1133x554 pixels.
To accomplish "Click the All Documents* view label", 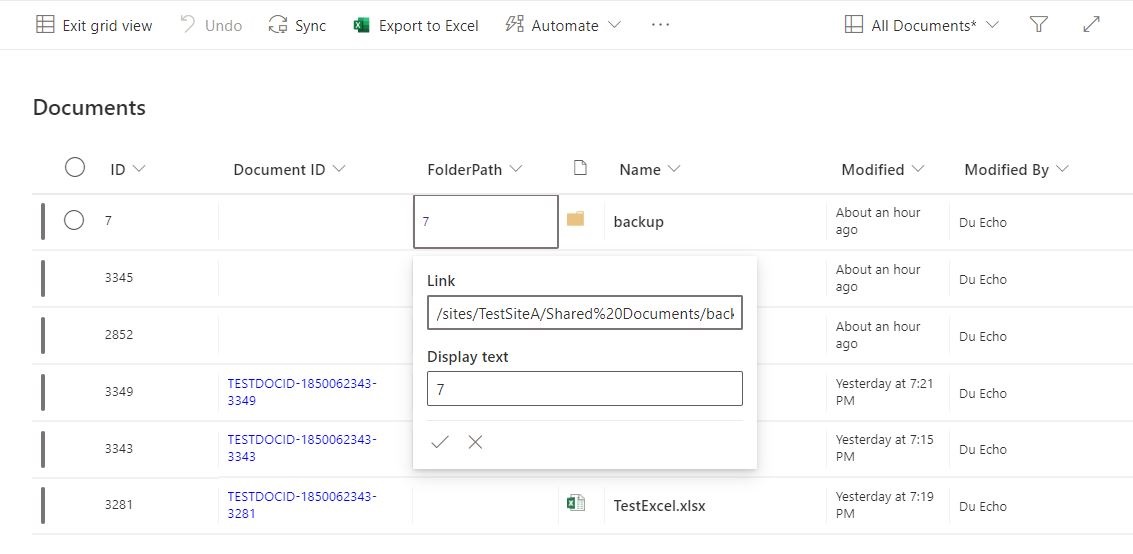I will pyautogui.click(x=924, y=26).
